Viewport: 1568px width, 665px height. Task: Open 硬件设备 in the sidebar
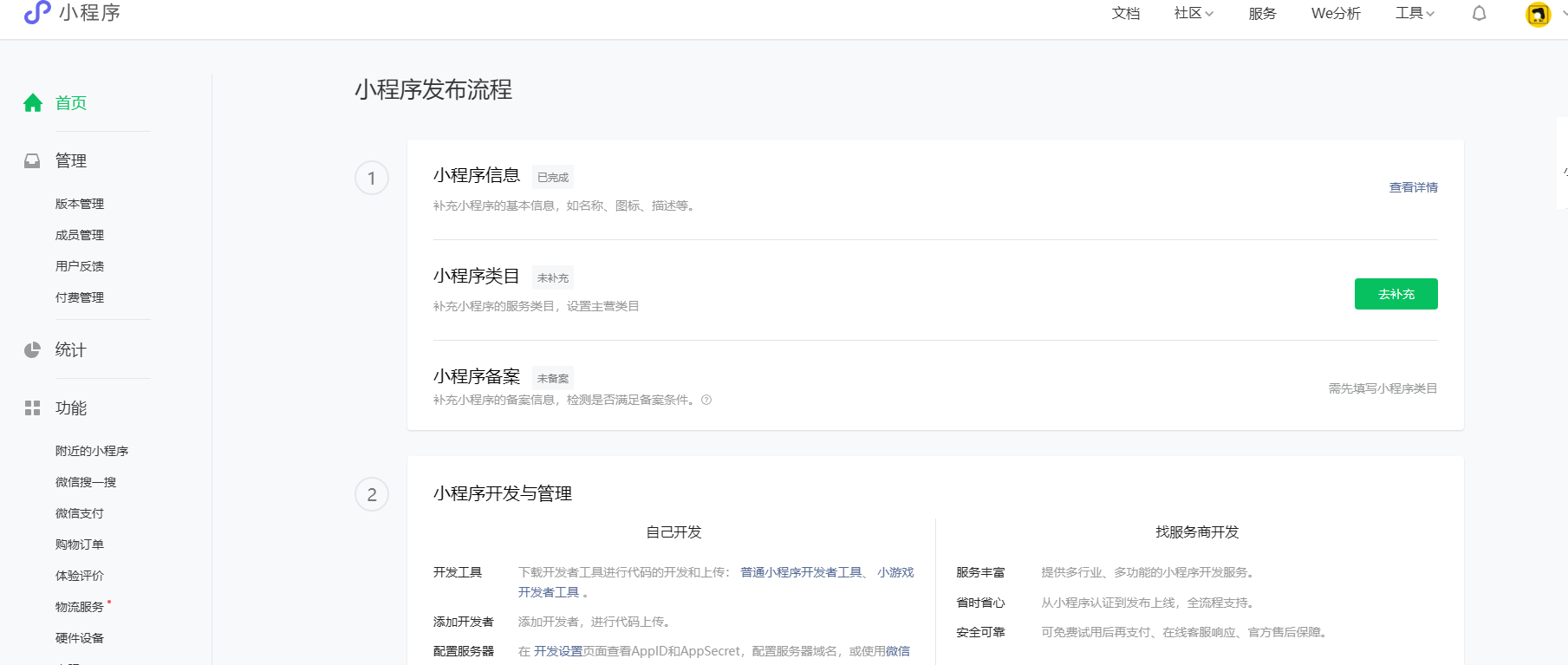[x=80, y=638]
